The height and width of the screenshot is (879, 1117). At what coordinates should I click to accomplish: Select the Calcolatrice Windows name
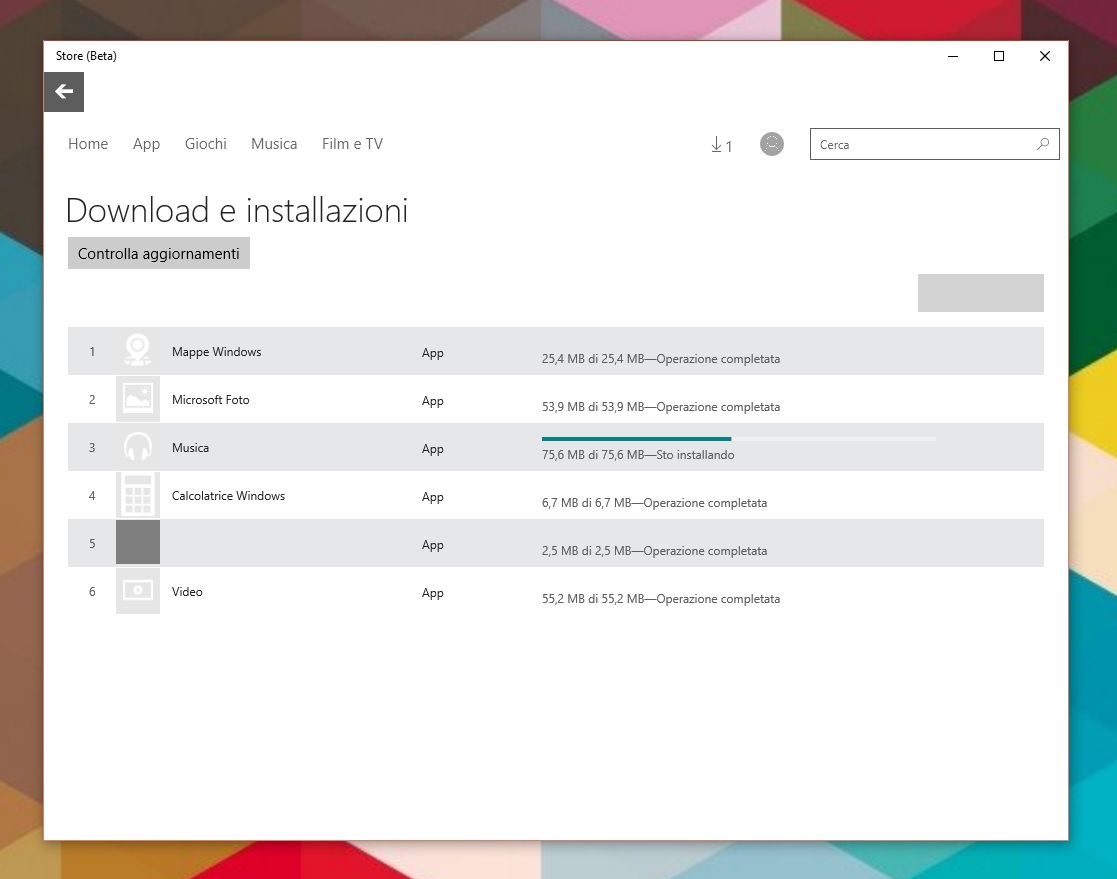pos(228,496)
